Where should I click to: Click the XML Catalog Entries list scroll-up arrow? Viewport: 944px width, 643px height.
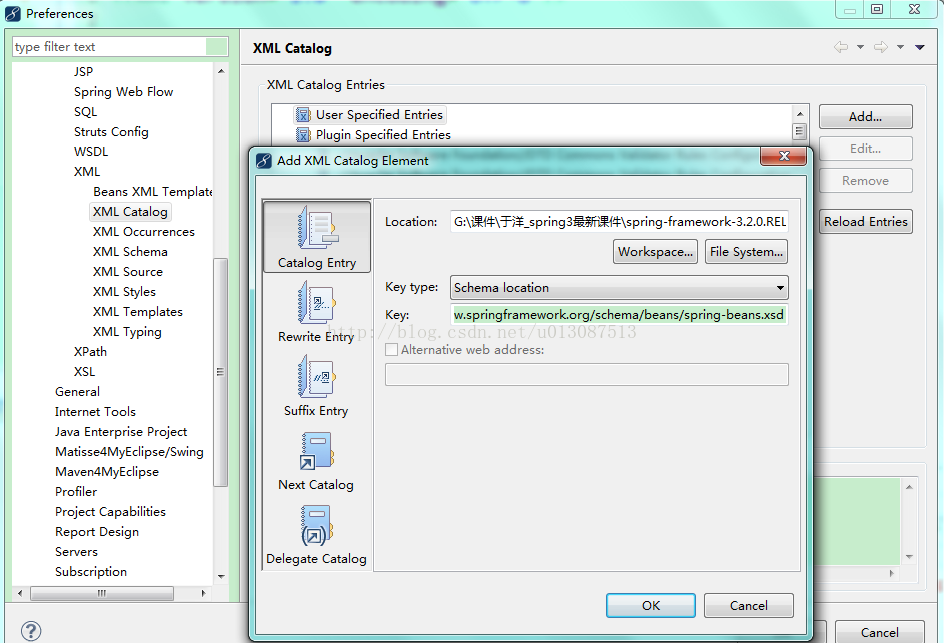(800, 113)
